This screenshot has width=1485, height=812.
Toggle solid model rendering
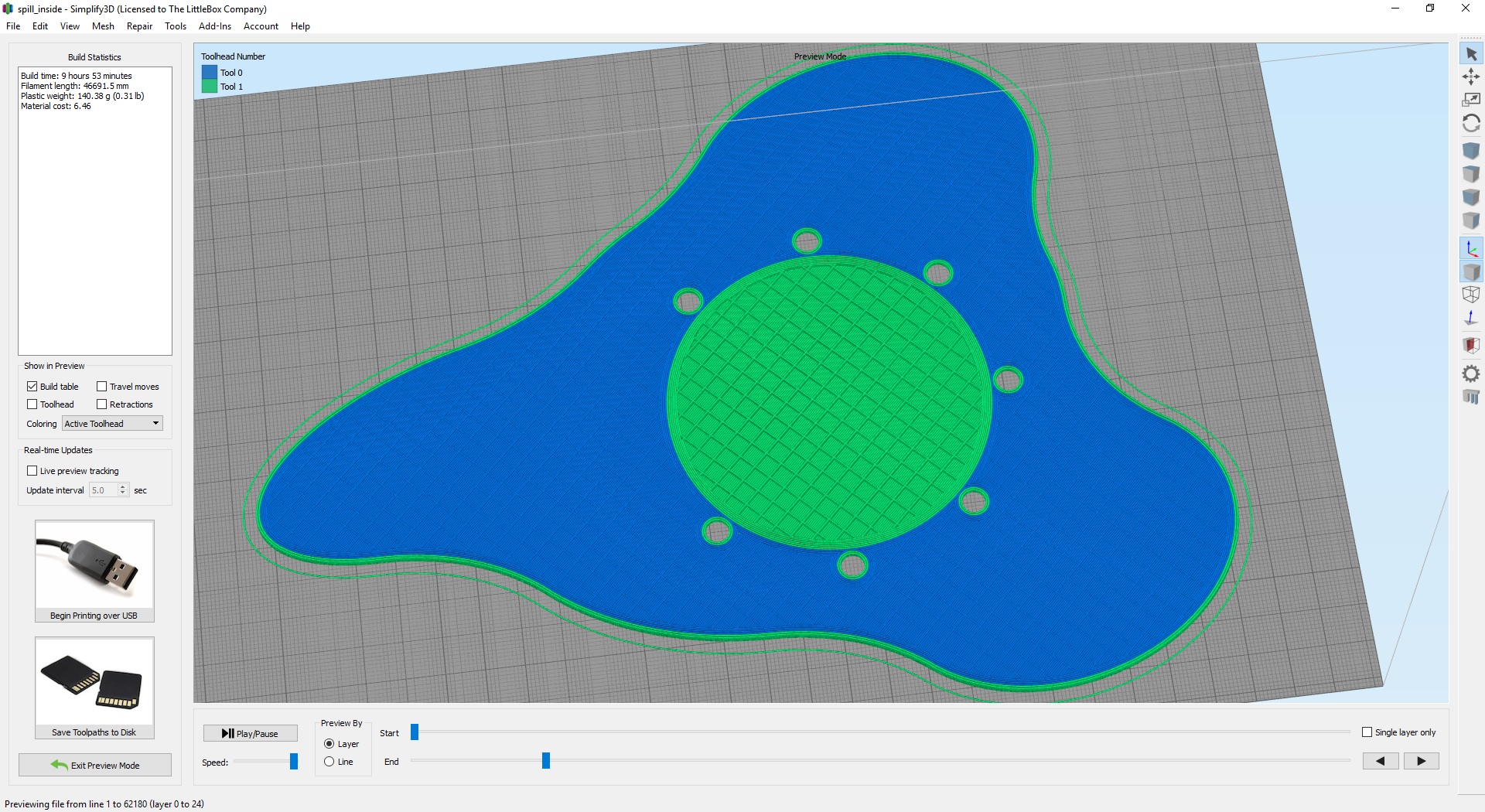[1471, 271]
